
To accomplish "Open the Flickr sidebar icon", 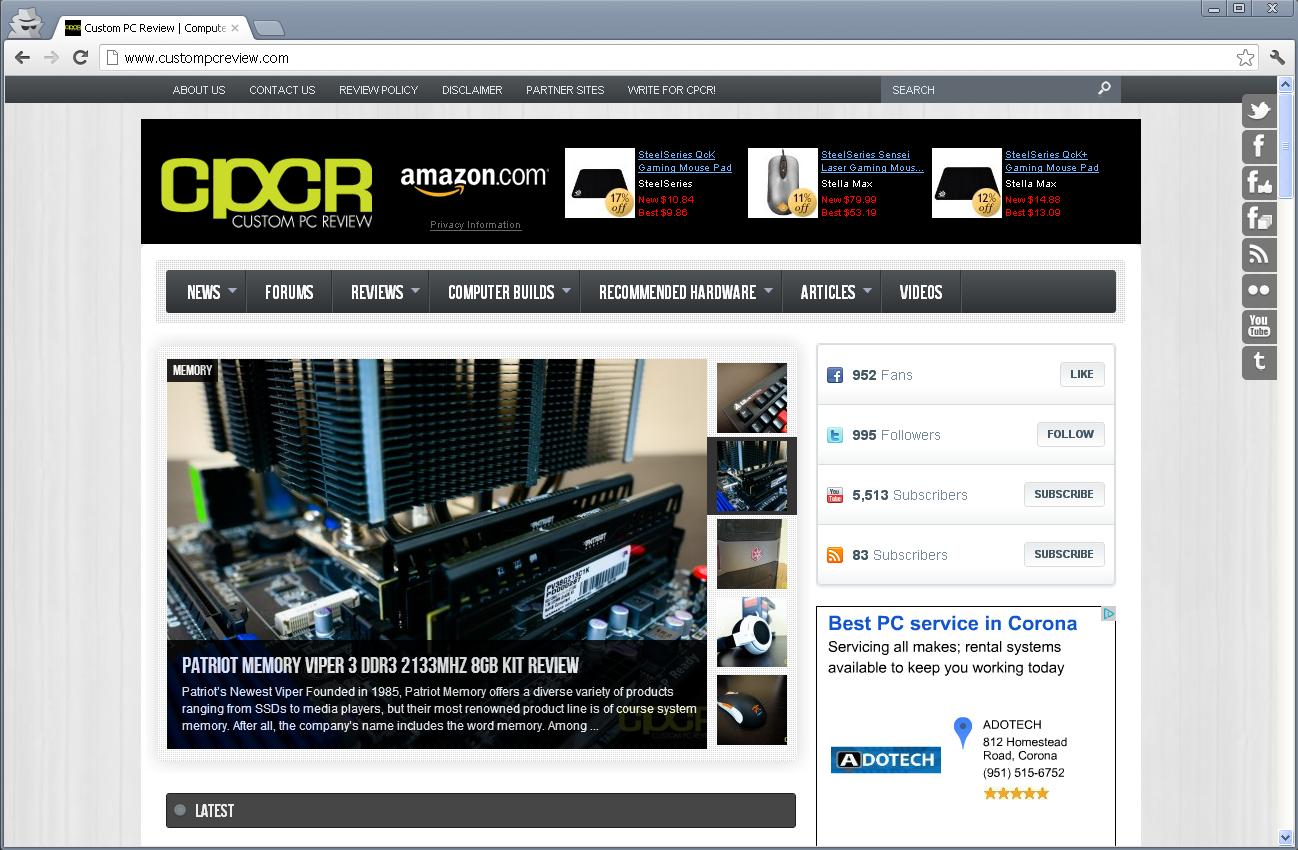I will click(x=1259, y=290).
